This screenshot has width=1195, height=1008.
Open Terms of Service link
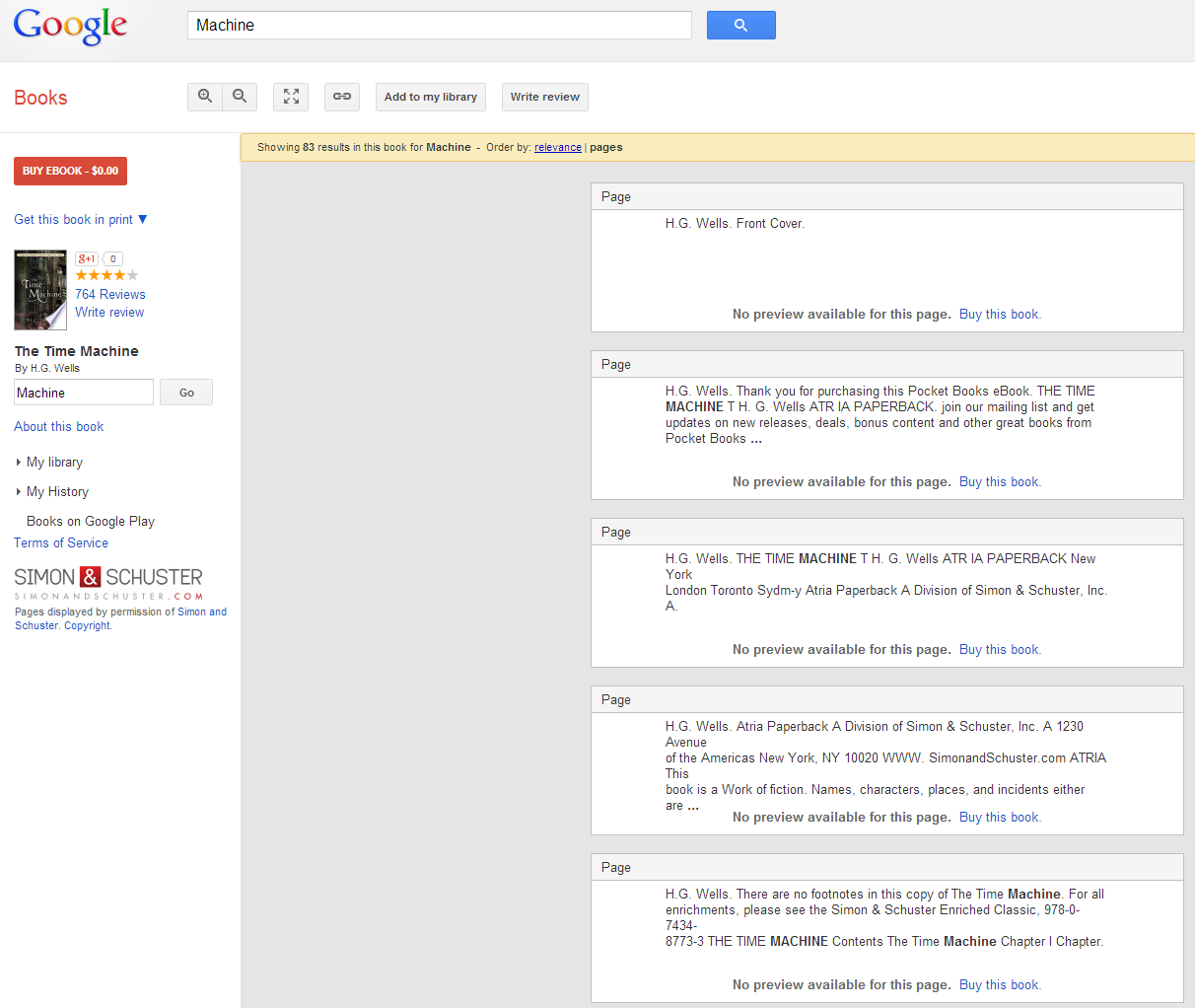tap(61, 542)
